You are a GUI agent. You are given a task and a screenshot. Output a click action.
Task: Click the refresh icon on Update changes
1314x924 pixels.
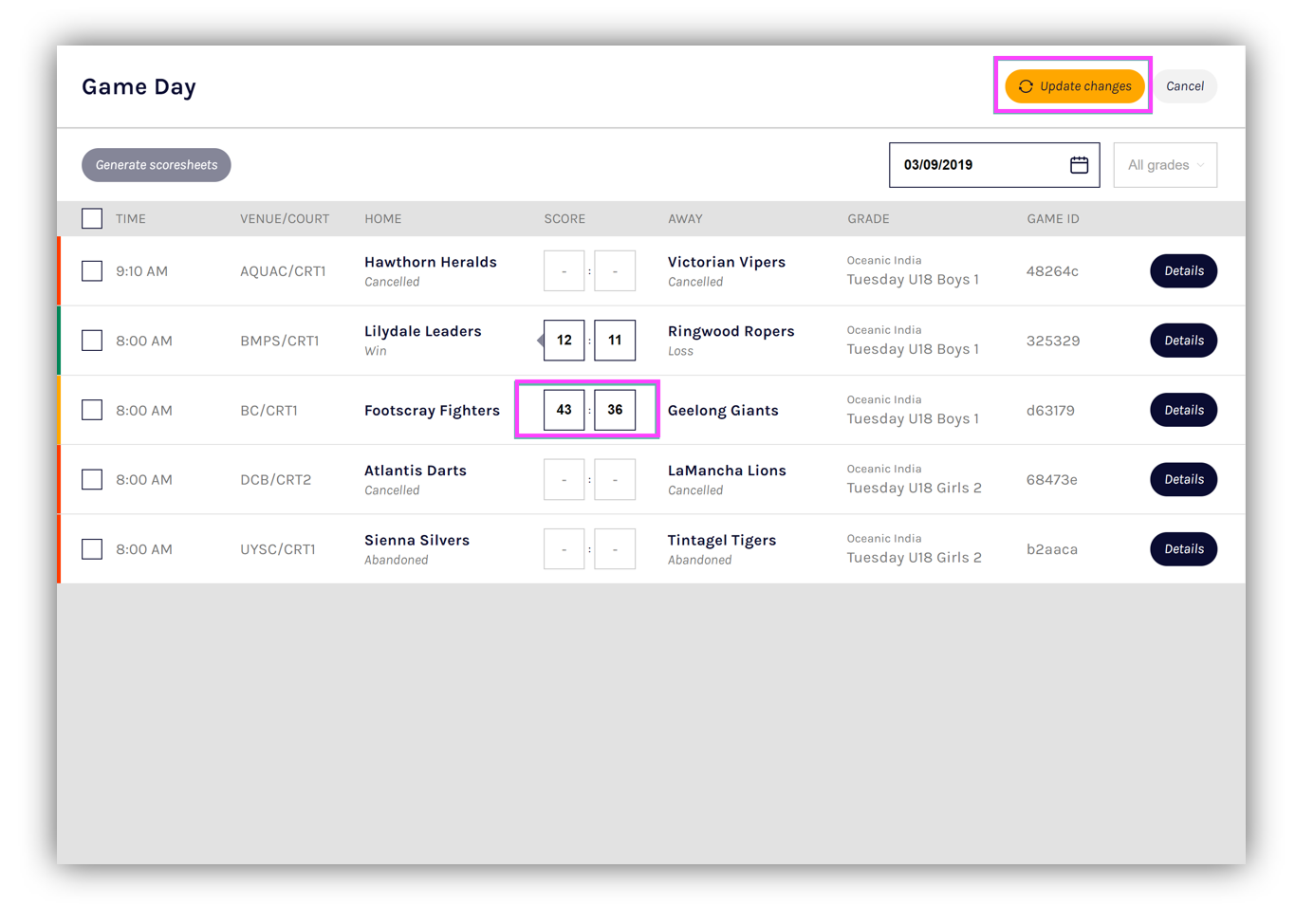(1026, 86)
